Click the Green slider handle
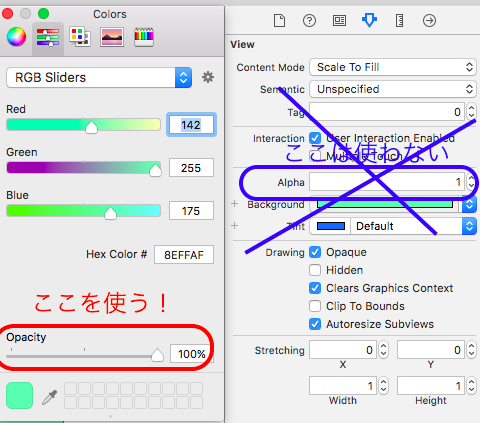Screen dimensions: 480x423 click(155, 170)
